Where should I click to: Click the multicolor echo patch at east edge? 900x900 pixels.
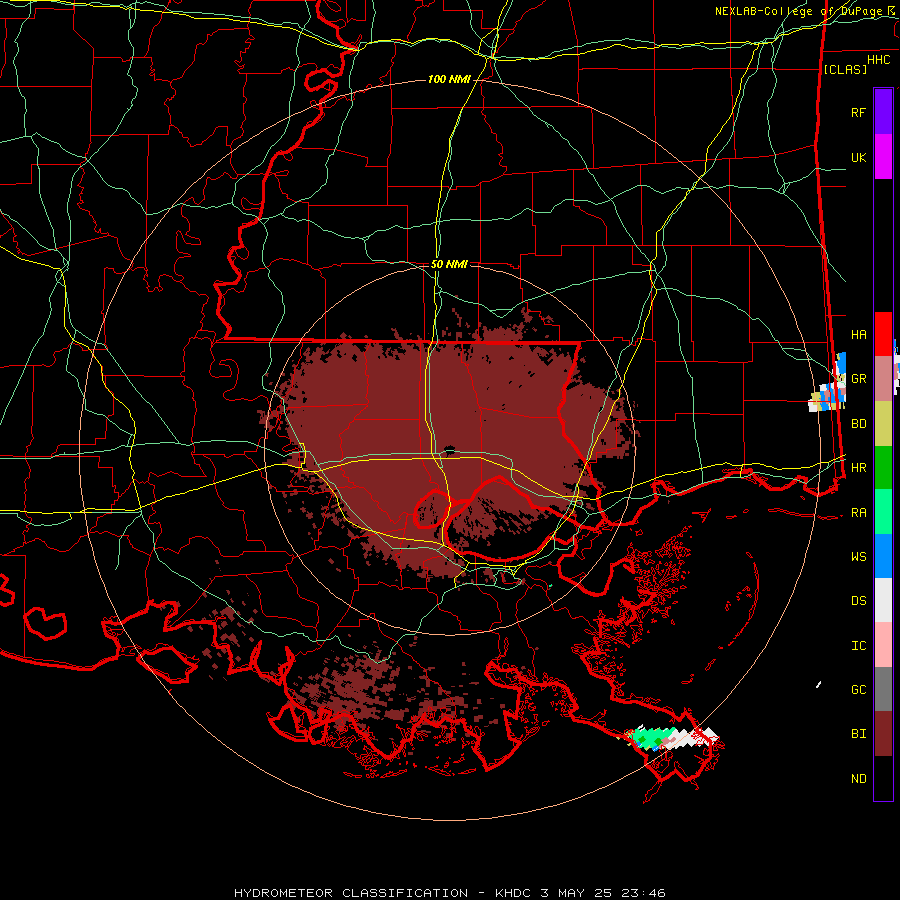tap(828, 383)
